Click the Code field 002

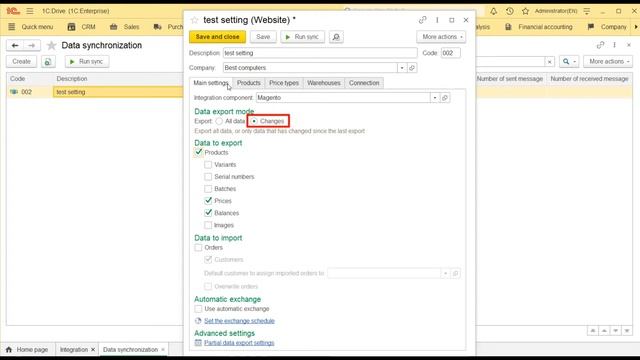click(x=451, y=53)
